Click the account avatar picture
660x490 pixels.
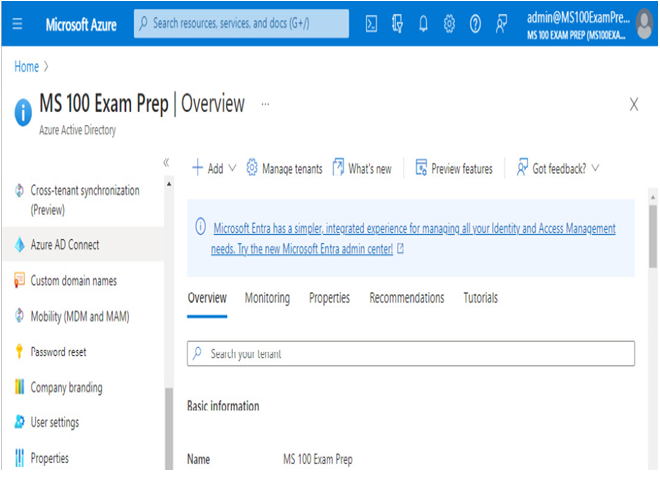pyautogui.click(x=644, y=24)
